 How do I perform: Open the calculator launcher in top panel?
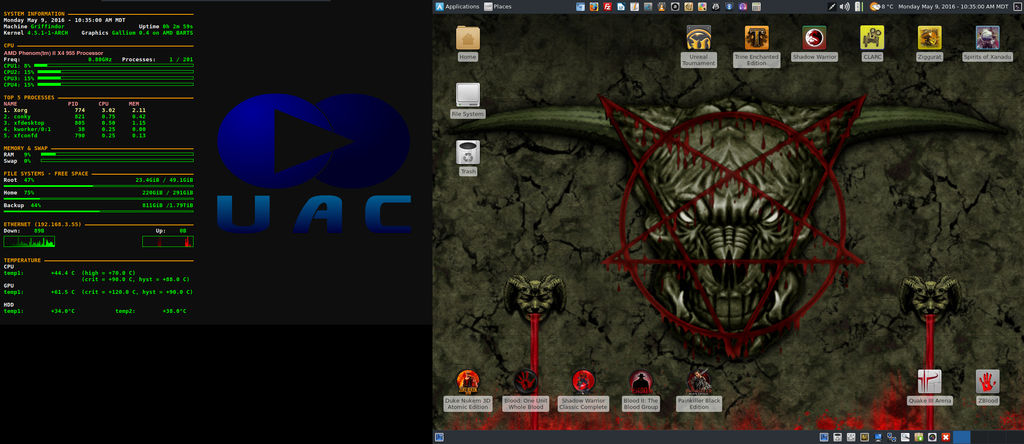pyautogui.click(x=756, y=7)
